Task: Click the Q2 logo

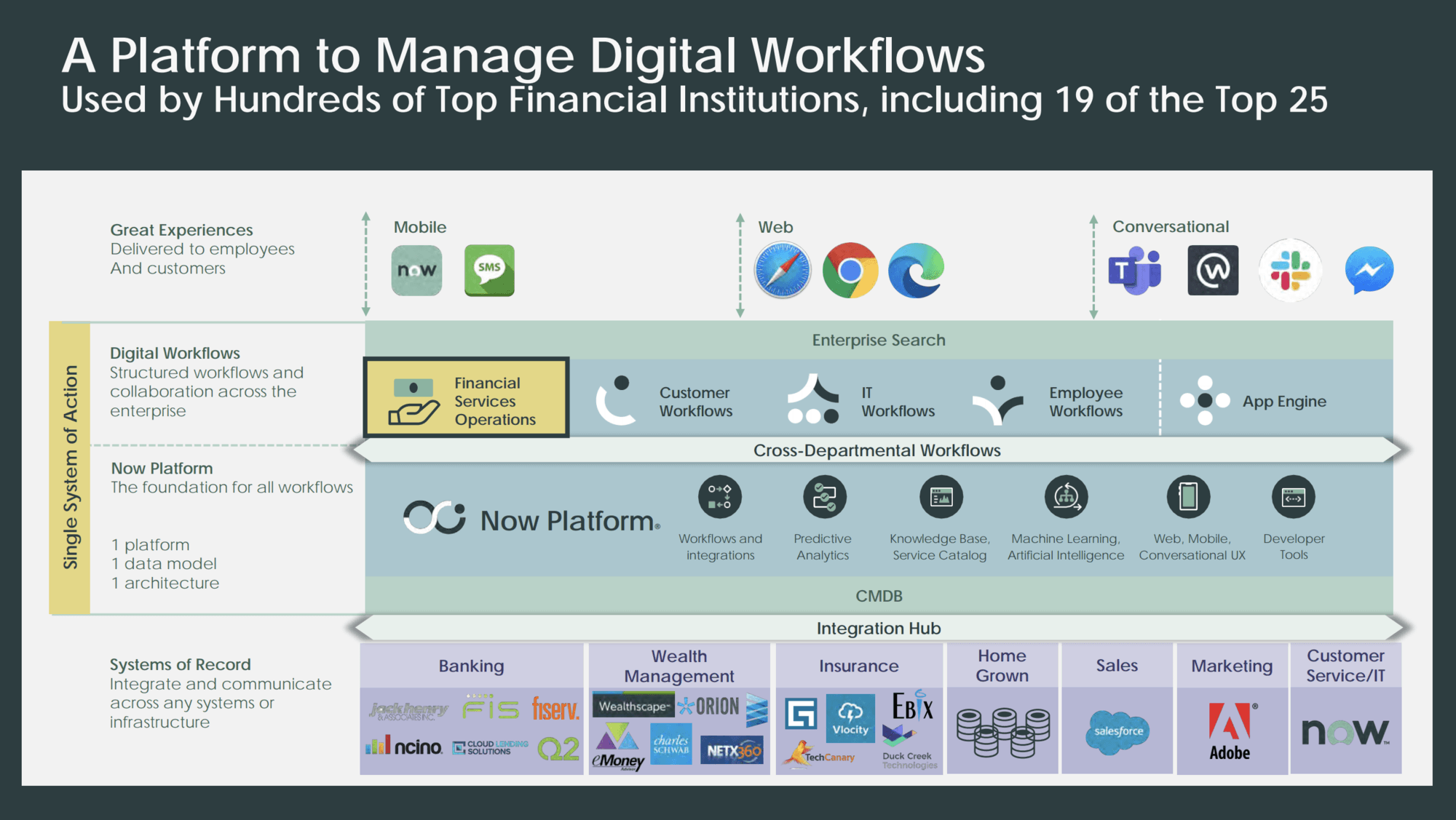Action: click(x=558, y=749)
